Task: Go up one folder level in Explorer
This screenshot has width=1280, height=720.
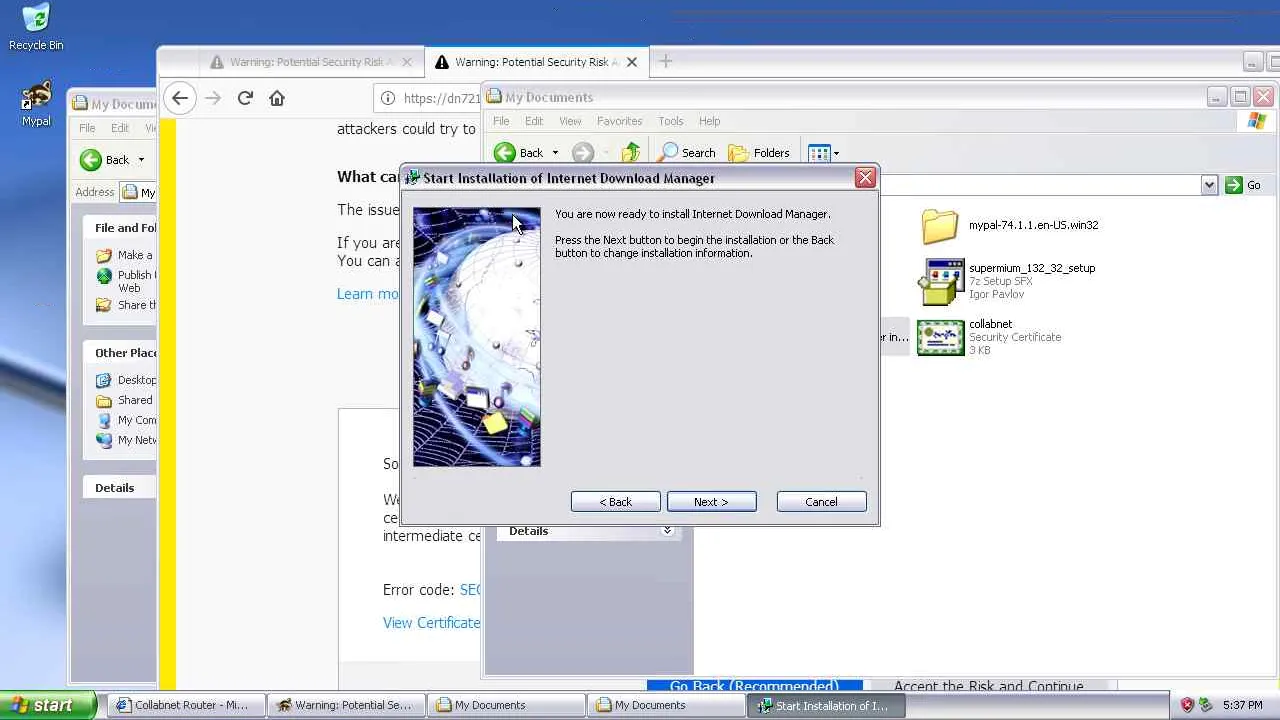Action: click(x=630, y=153)
